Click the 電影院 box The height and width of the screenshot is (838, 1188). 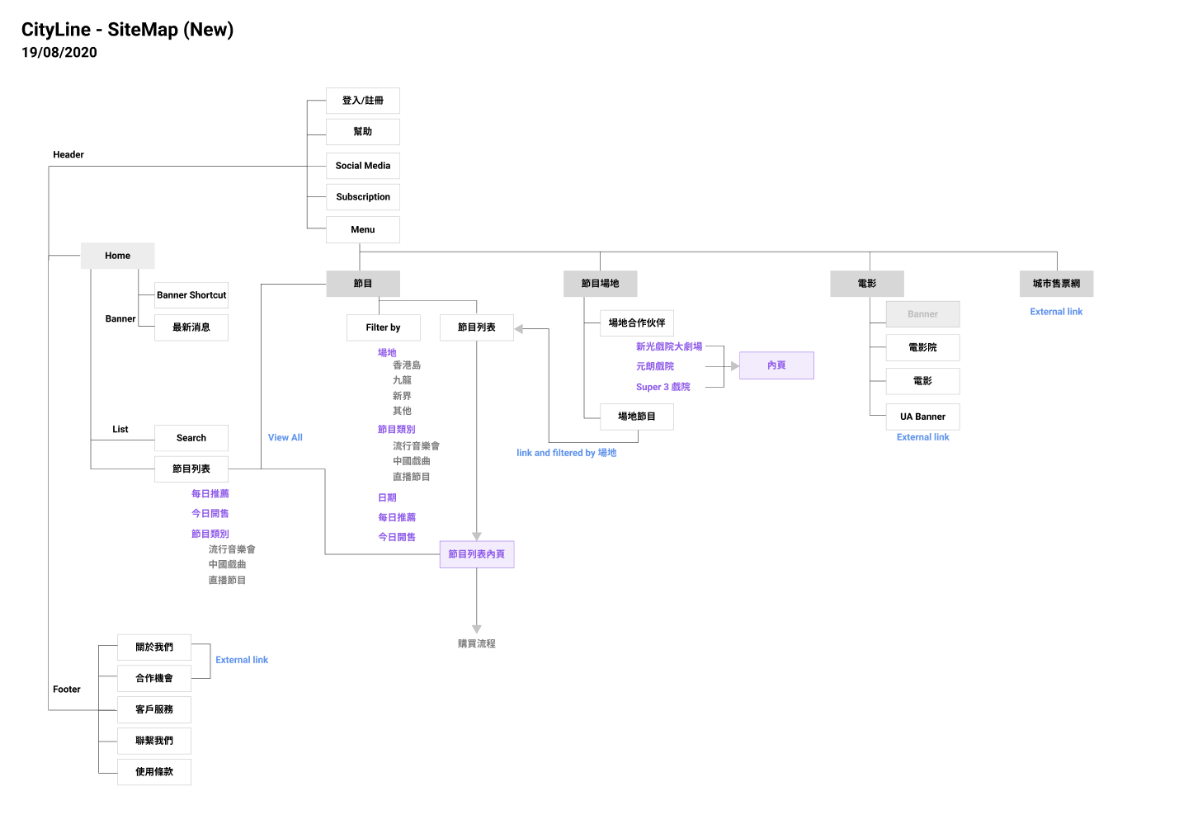tap(922, 348)
